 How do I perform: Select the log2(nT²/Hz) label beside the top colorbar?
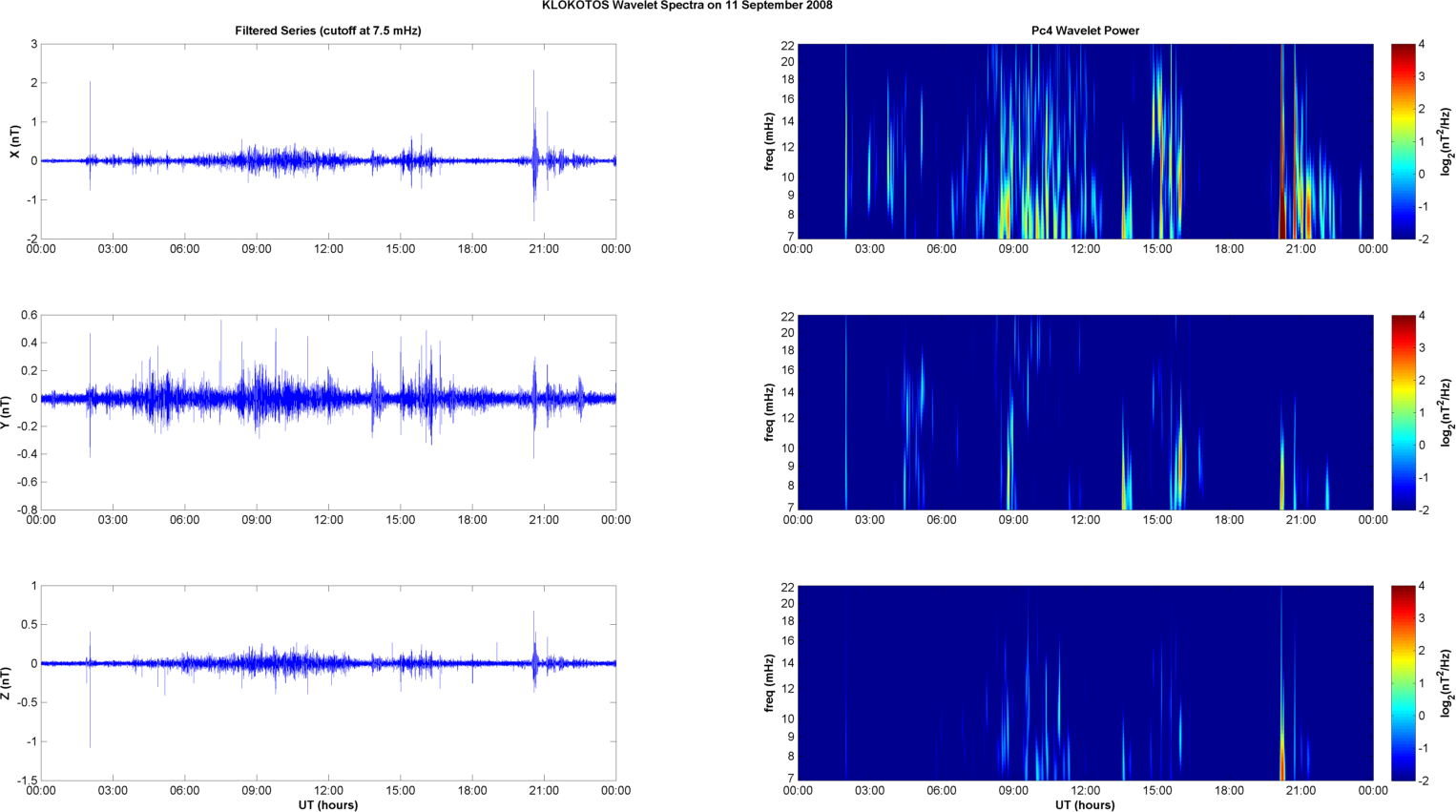pyautogui.click(x=1446, y=141)
